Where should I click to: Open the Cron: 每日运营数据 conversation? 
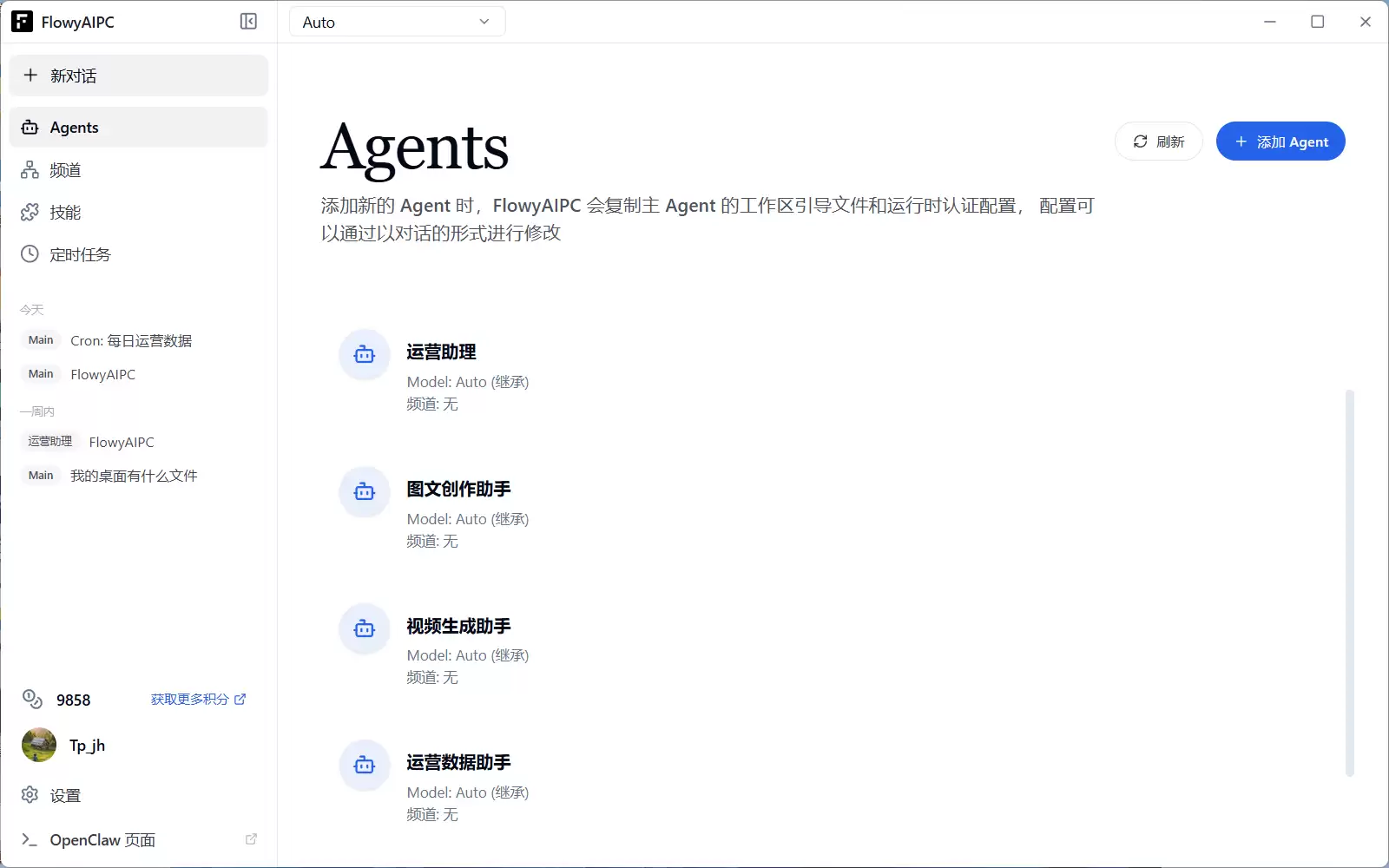[131, 341]
